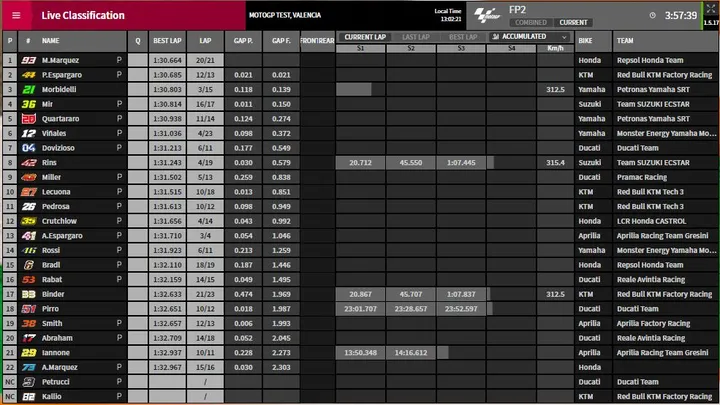Click rider number 21 badge
Image resolution: width=720 pixels, height=405 pixels.
(x=28, y=90)
